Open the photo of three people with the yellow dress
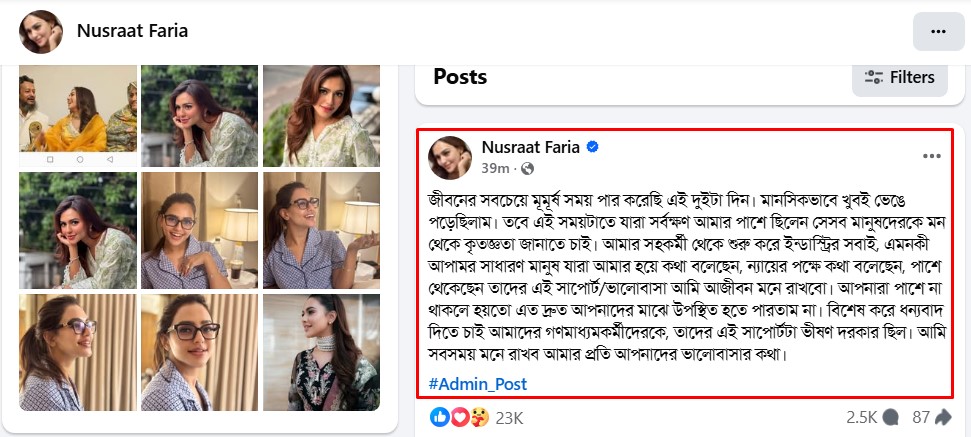 coord(78,115)
